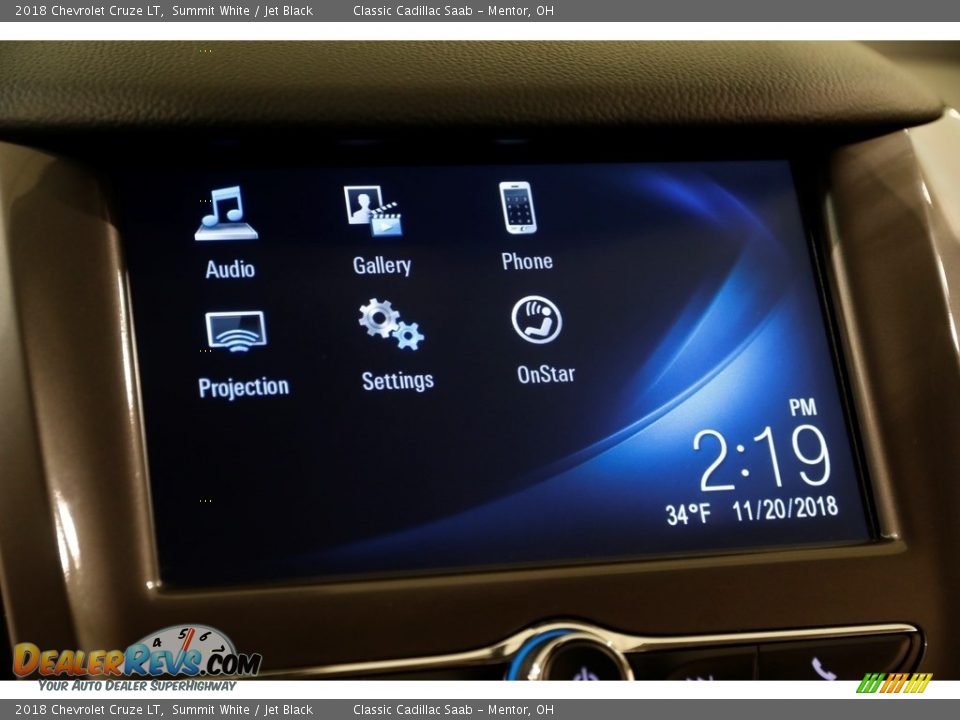Tap the OnStar circular icon
The image size is (960, 720).
[x=537, y=320]
